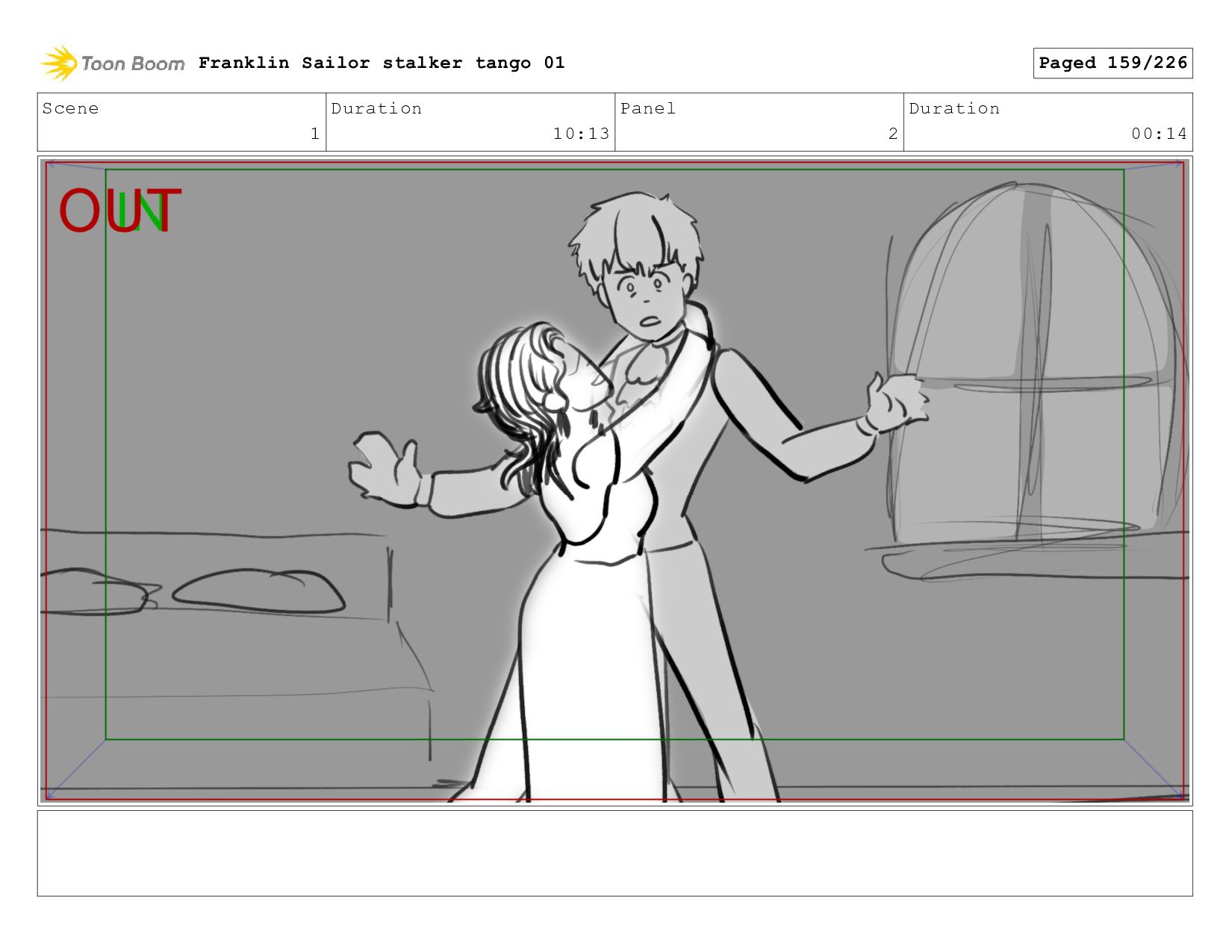
Task: Click the 'Panel' header label
Action: coord(648,108)
